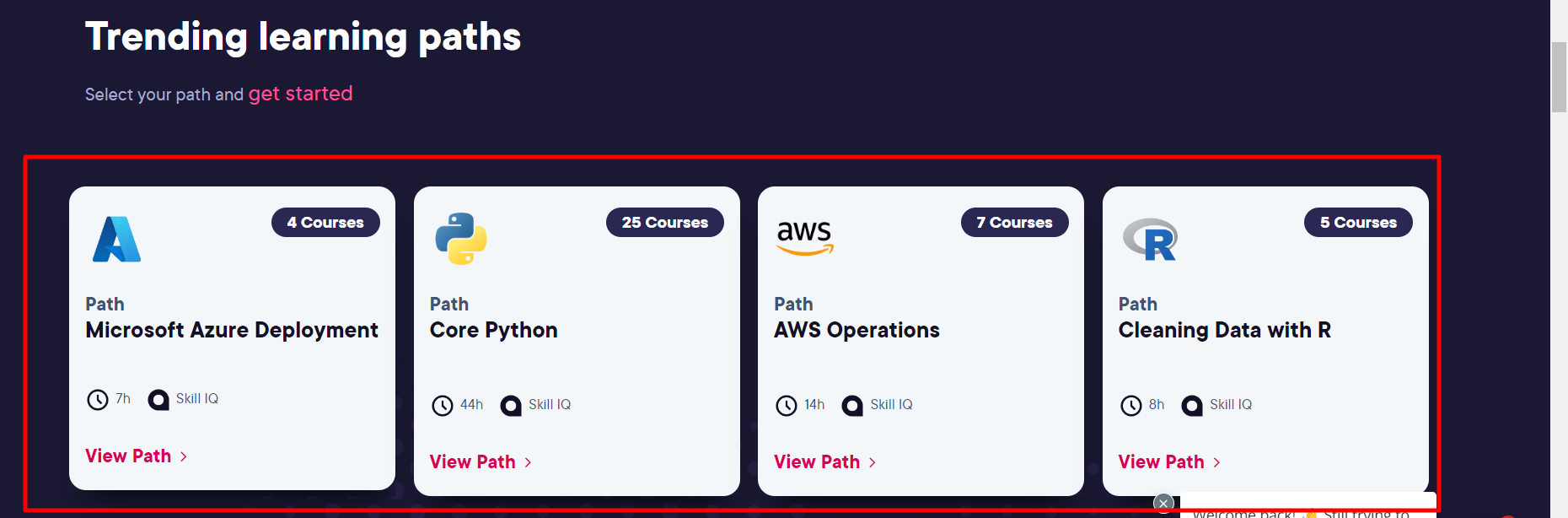
Task: Click the clock icon on AWS Operations card
Action: pos(786,406)
